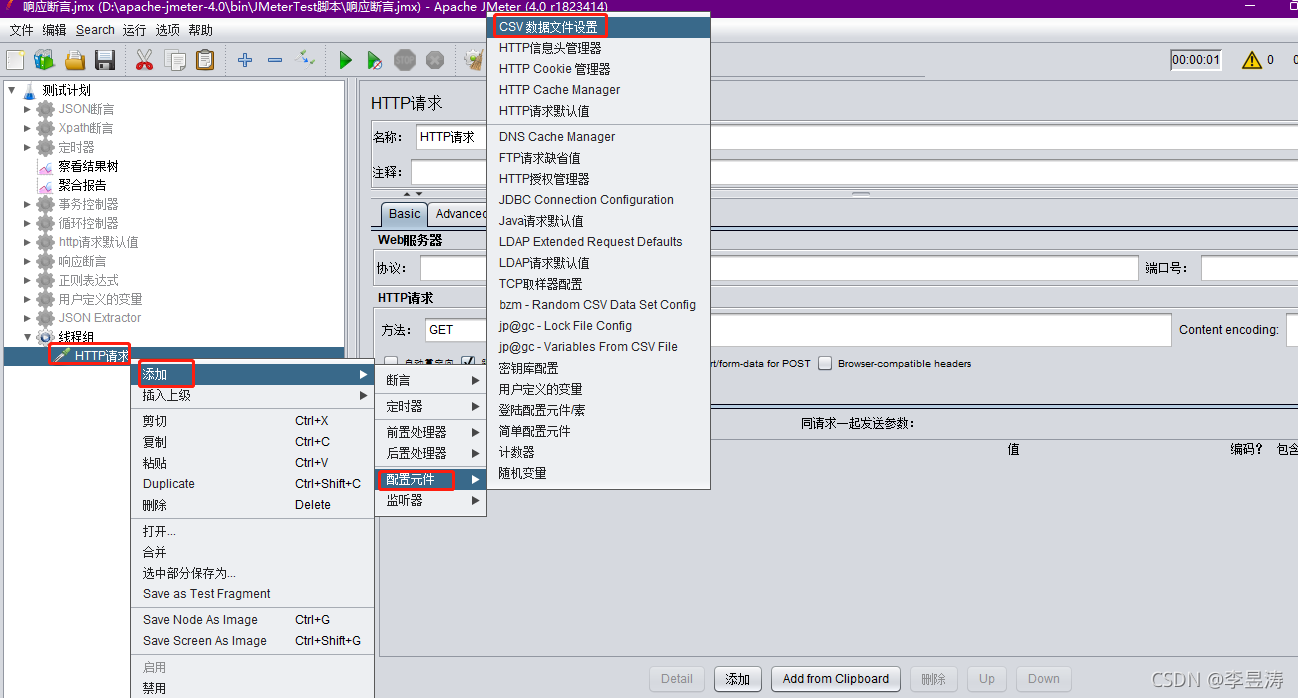1298x698 pixels.
Task: Click the Paste clipboard toolbar icon
Action: 205,60
